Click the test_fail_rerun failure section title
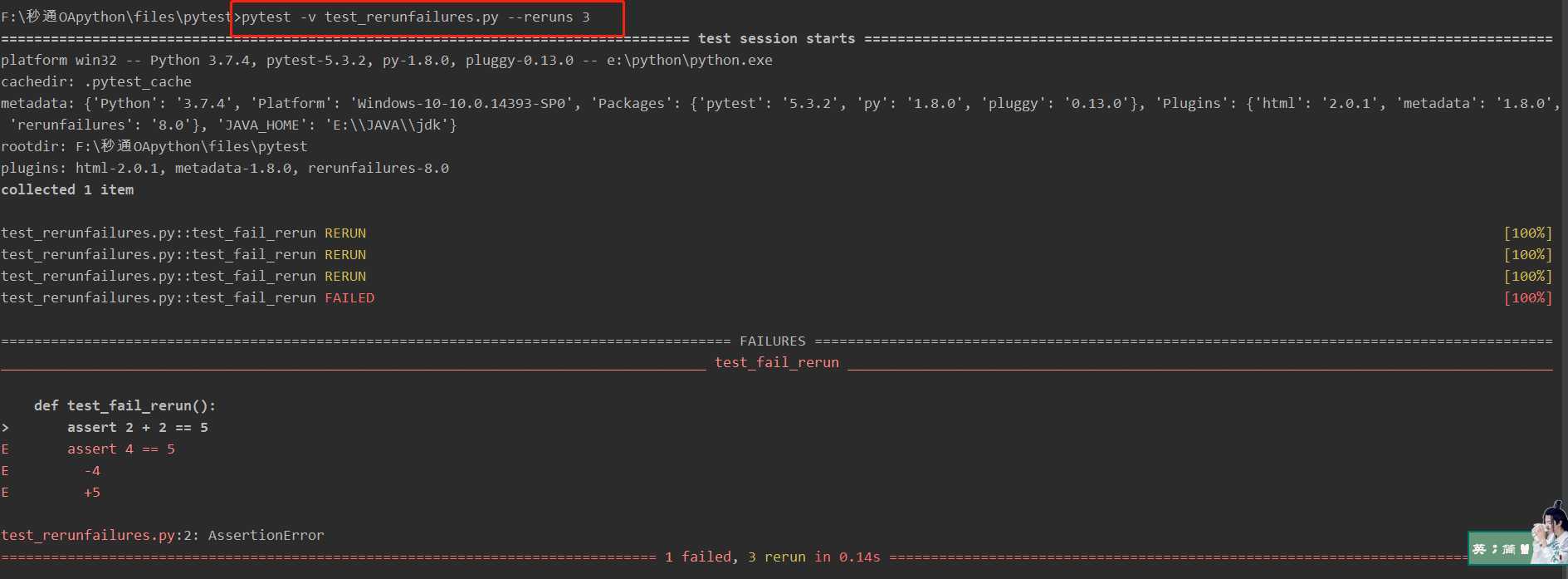1568x579 pixels. pyautogui.click(x=777, y=362)
